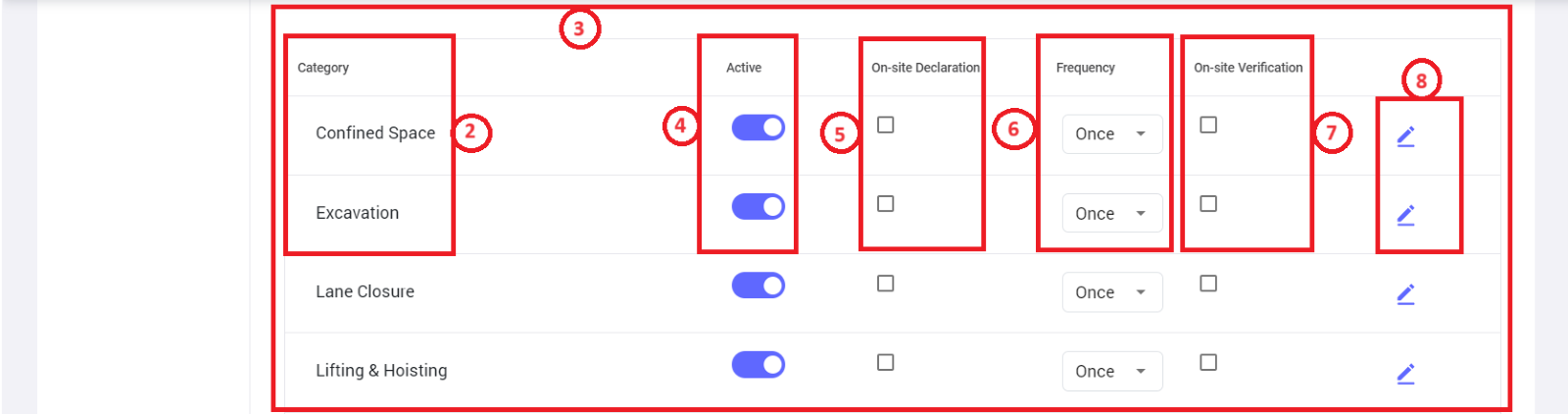1568x414 pixels.
Task: Open Frequency dropdown for Confined Space
Action: coord(1111,134)
